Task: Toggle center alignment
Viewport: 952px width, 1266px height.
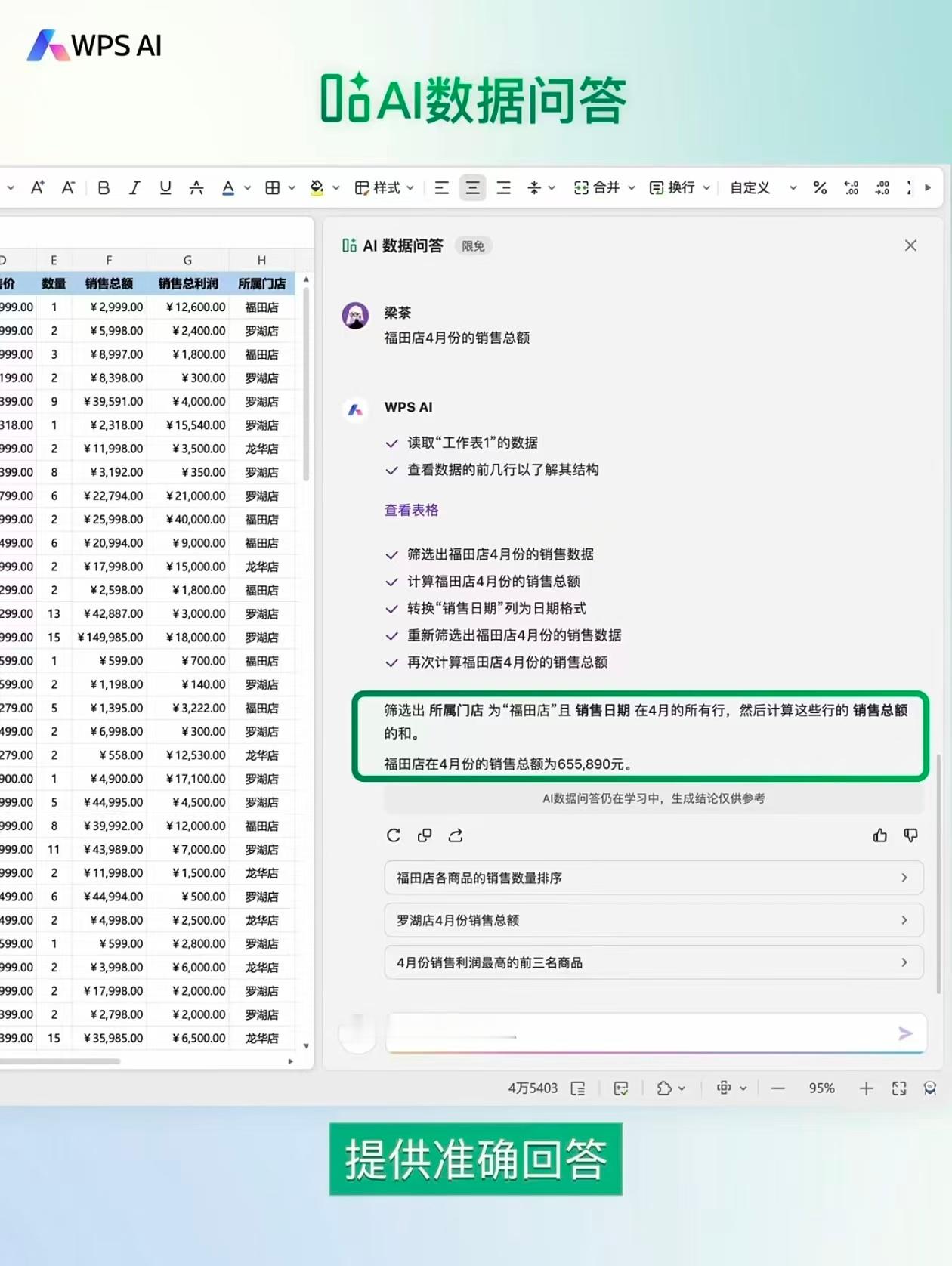Action: (x=473, y=187)
